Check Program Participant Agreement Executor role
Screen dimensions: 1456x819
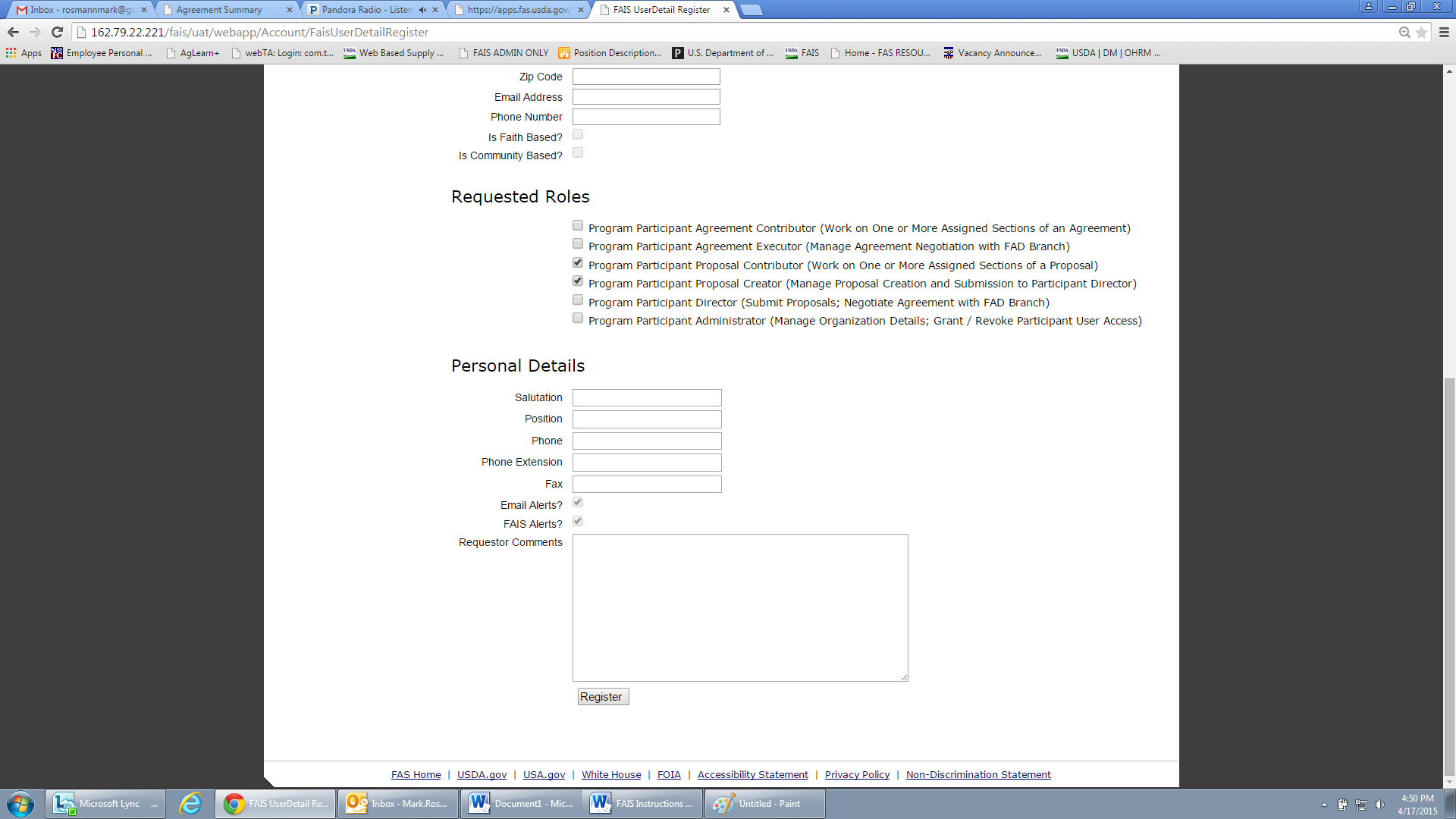578,244
